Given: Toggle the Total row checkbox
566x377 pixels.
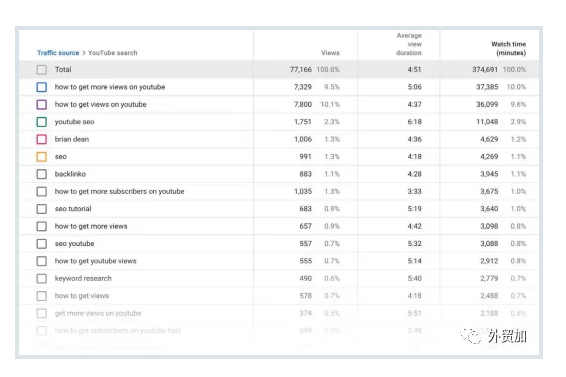Looking at the screenshot, I should pyautogui.click(x=42, y=70).
